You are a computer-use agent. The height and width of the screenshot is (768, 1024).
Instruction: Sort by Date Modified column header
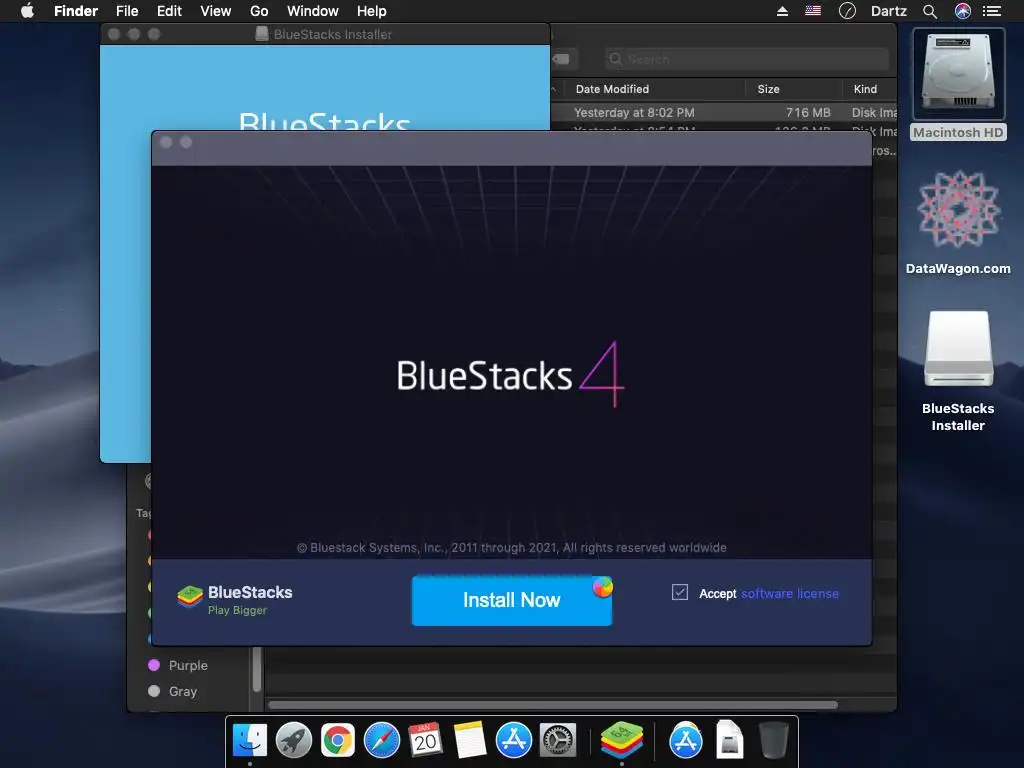(613, 89)
